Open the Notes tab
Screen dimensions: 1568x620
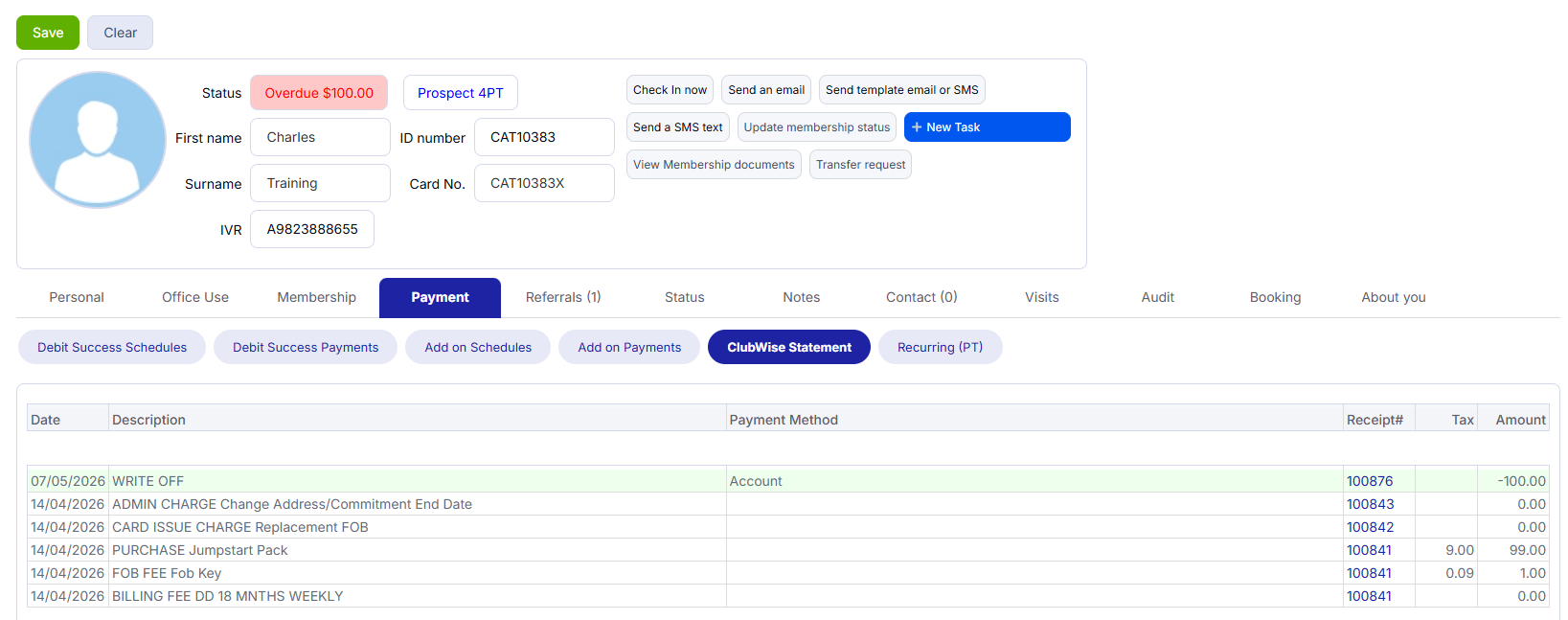click(802, 297)
